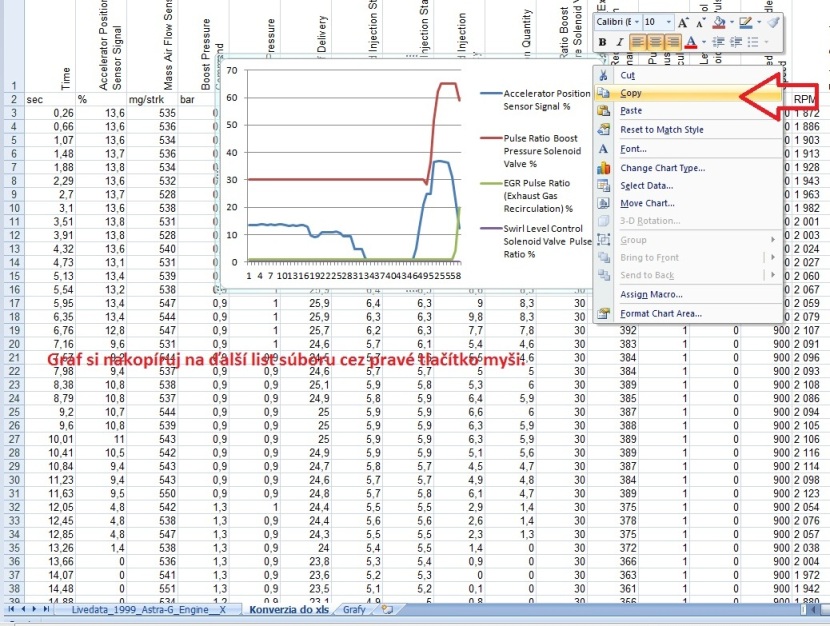Screen dimensions: 830x626
Task: Switch to the Grafy sheet tab
Action: click(354, 608)
